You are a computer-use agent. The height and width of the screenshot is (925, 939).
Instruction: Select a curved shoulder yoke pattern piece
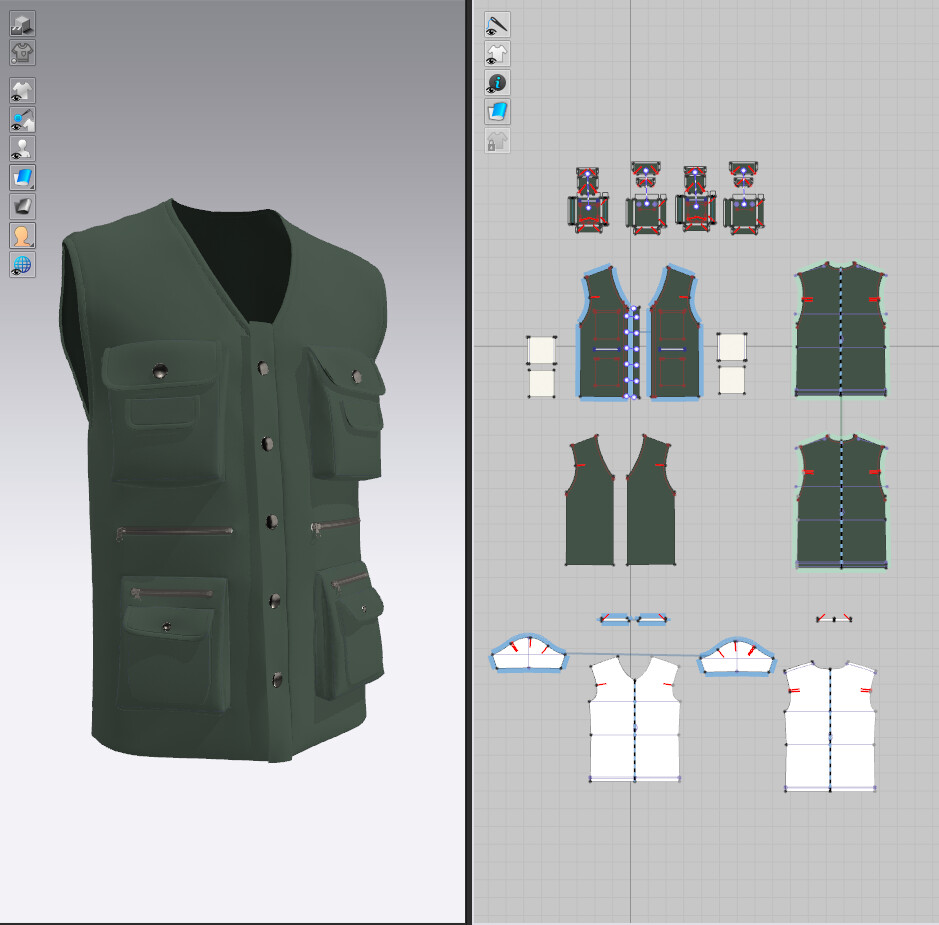[x=530, y=655]
